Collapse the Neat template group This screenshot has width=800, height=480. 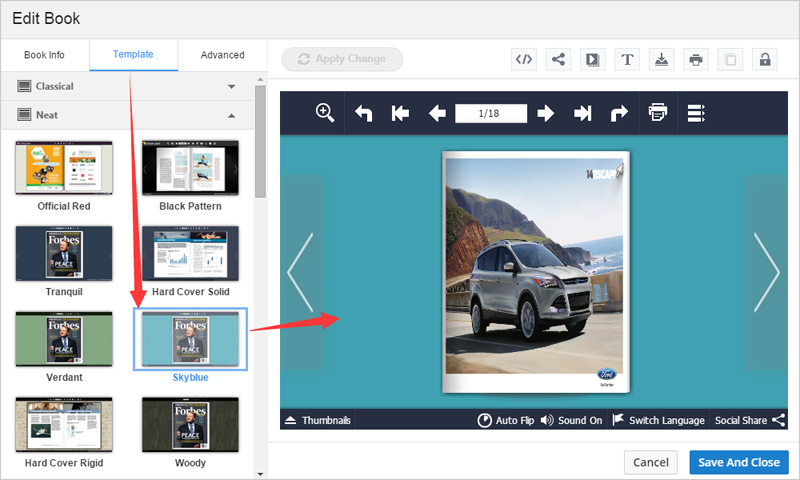tap(232, 115)
